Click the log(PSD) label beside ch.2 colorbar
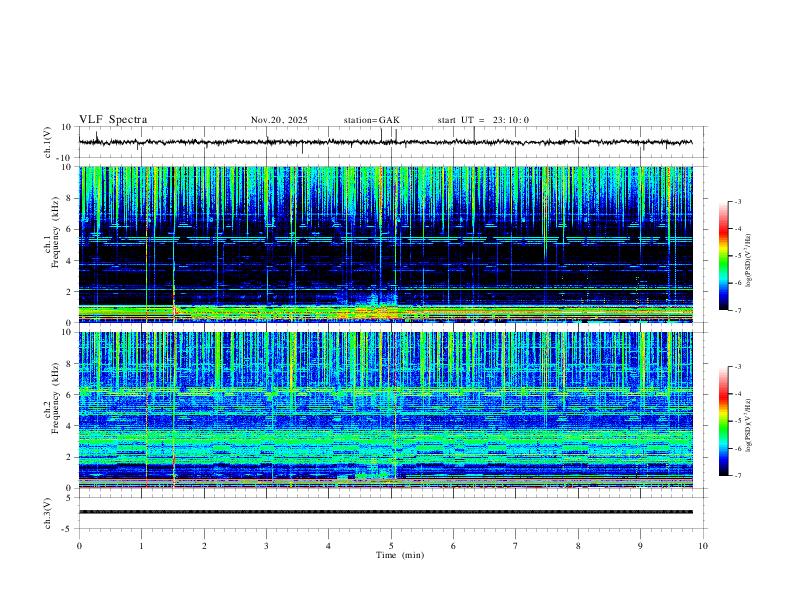The image size is (792, 612). click(749, 426)
